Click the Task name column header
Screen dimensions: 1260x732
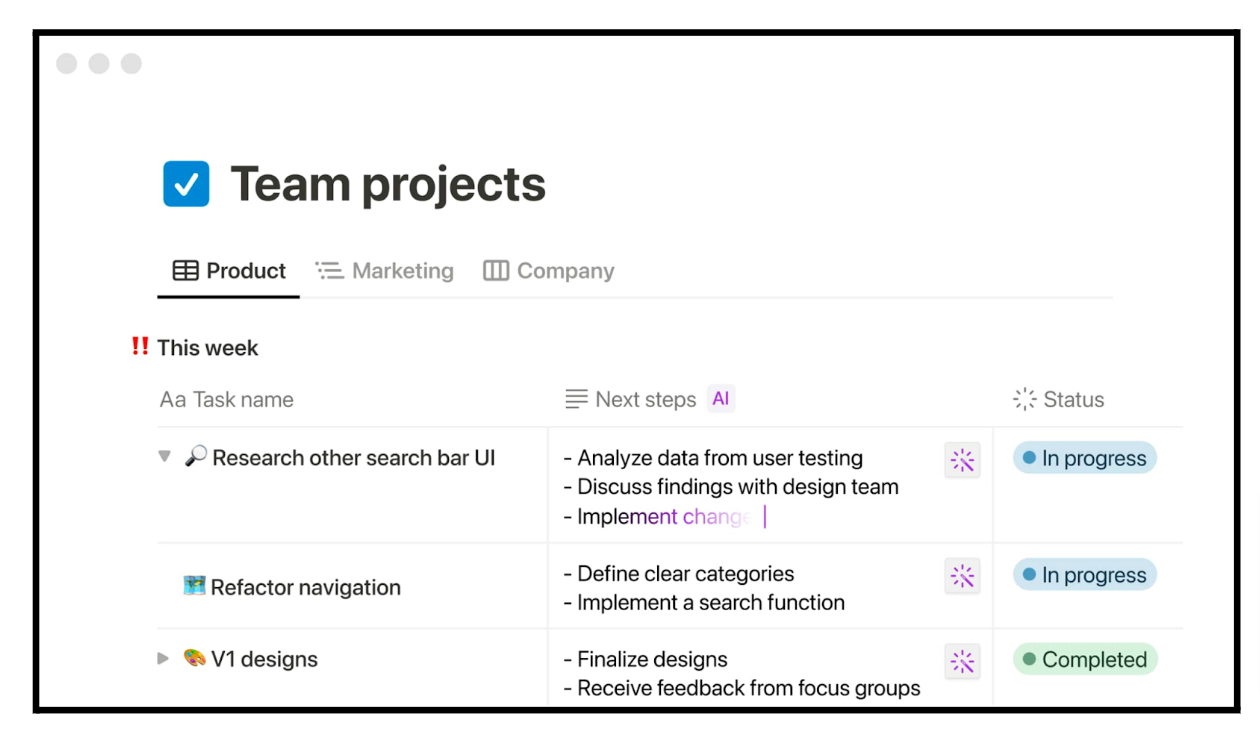click(227, 400)
